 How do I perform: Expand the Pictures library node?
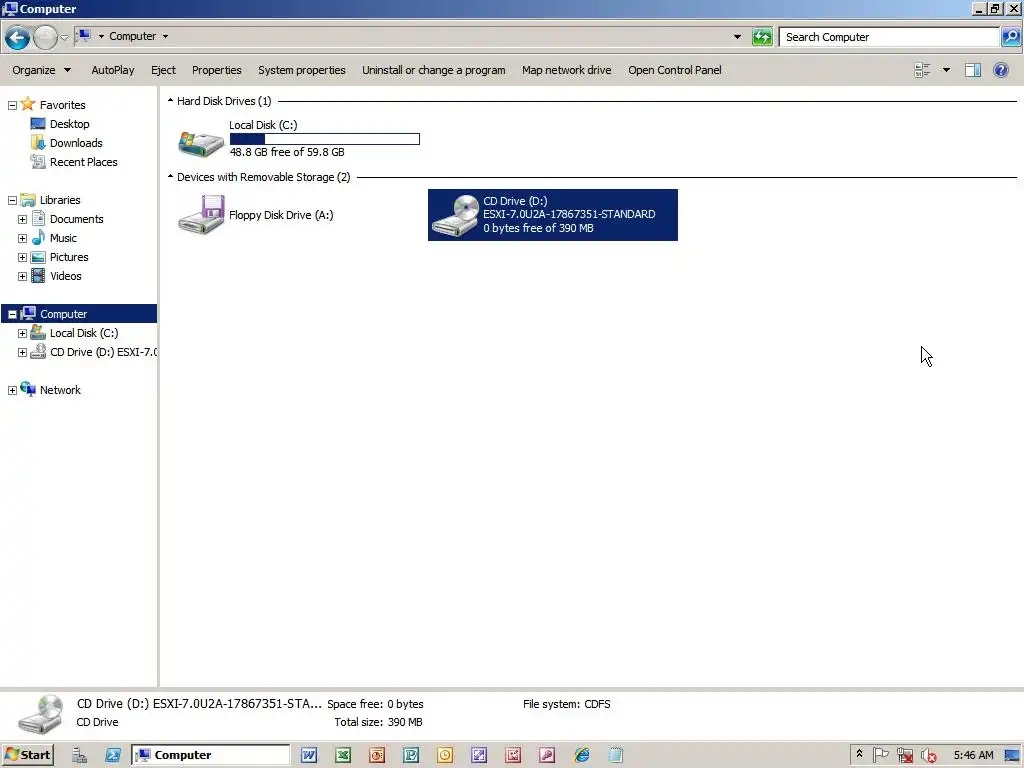click(22, 257)
